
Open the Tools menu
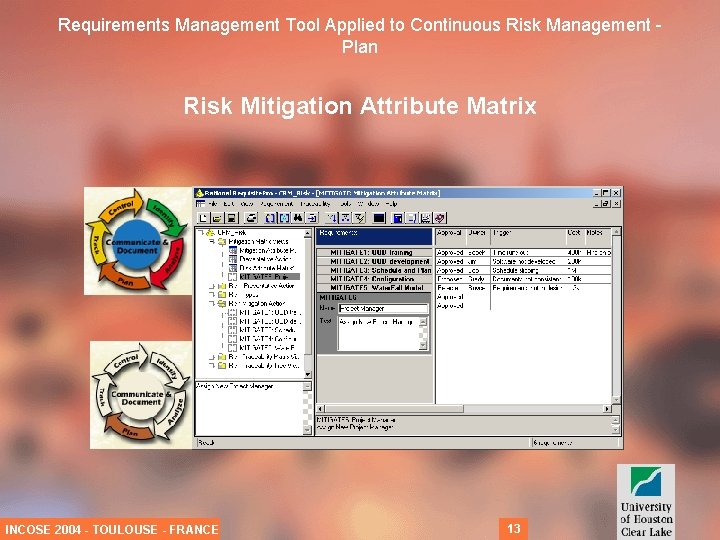coord(345,203)
